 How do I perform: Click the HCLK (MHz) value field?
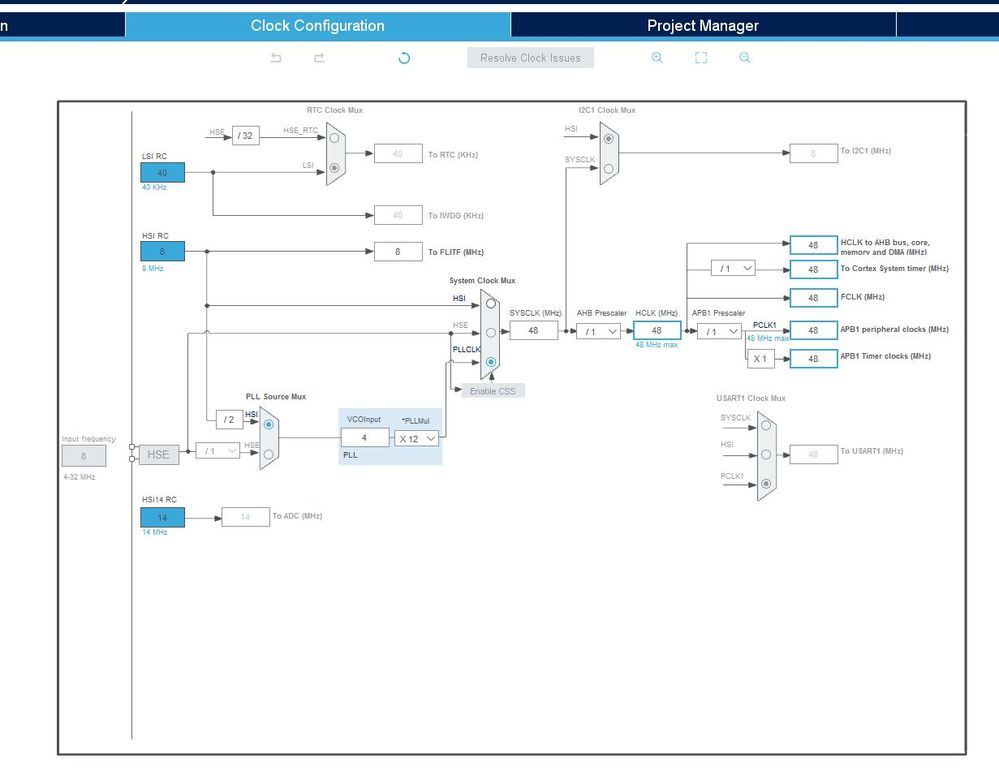point(657,331)
